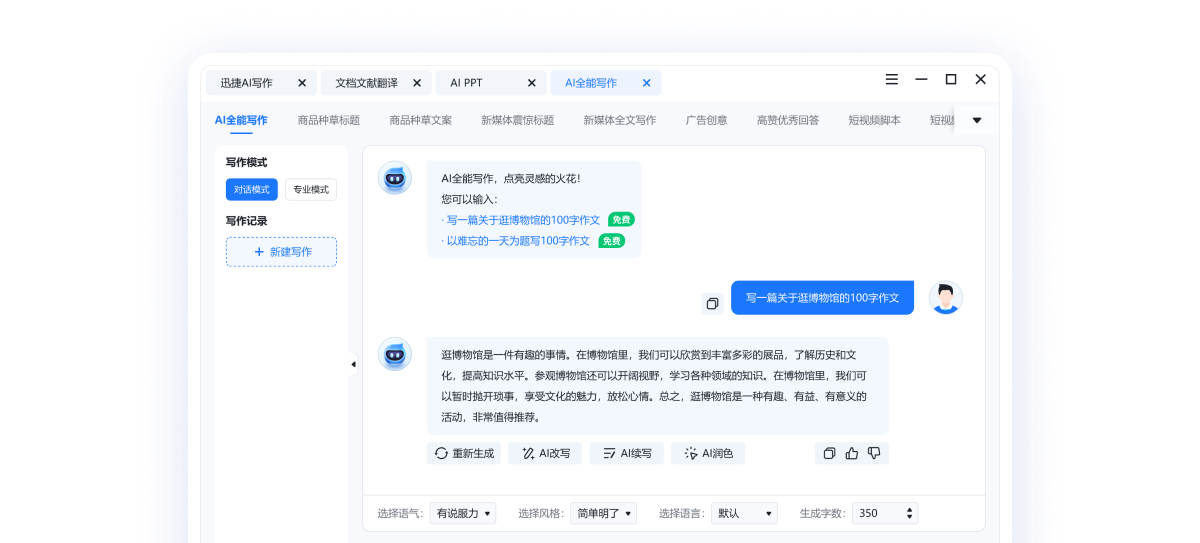Screen dimensions: 1200x543
Task: Open the 选择语气 dropdown
Action: pyautogui.click(x=462, y=513)
